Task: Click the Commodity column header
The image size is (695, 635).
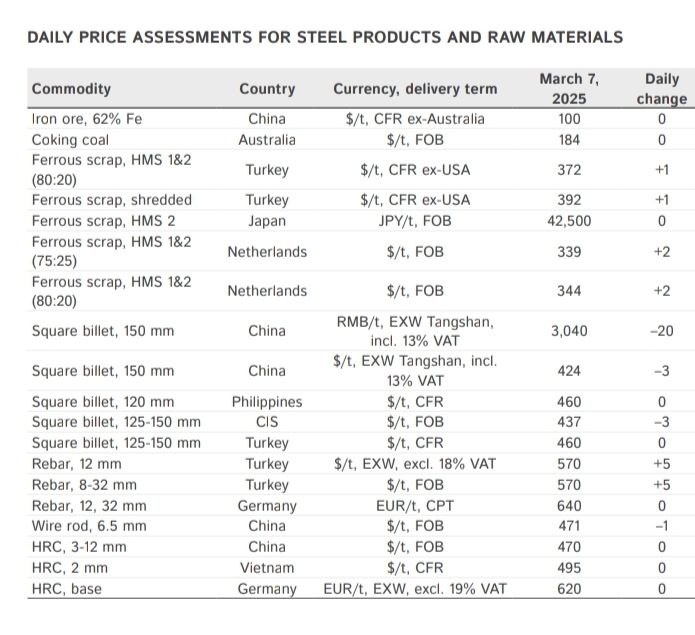Action: pyautogui.click(x=71, y=89)
